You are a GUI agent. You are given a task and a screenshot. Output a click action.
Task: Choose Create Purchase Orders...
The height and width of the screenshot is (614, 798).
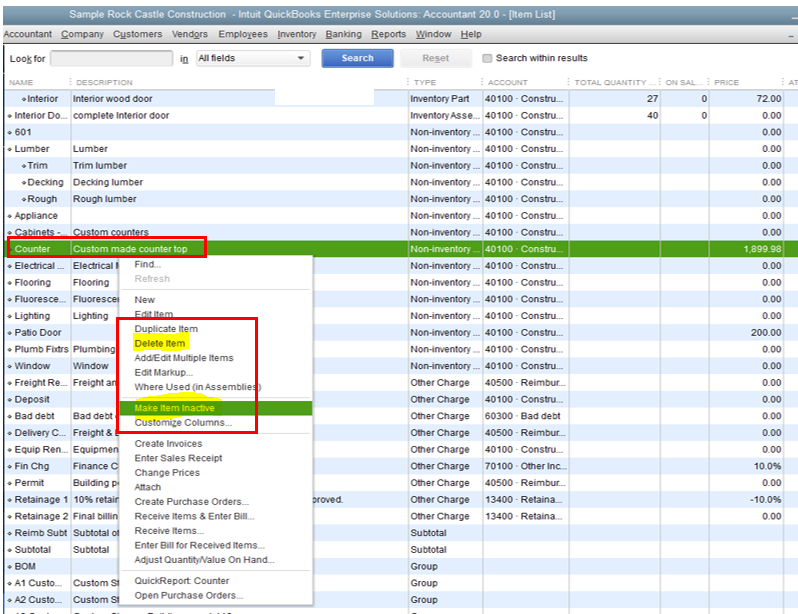tap(191, 502)
